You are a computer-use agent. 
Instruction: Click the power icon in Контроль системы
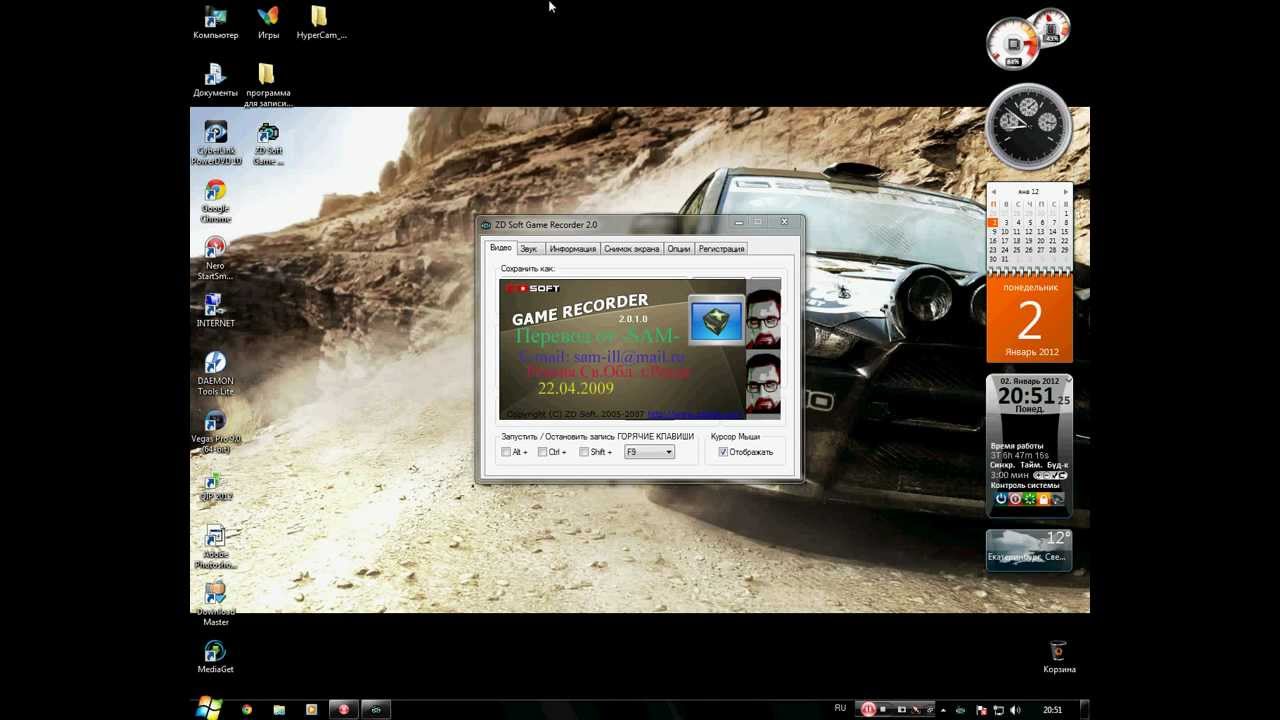tap(1001, 498)
